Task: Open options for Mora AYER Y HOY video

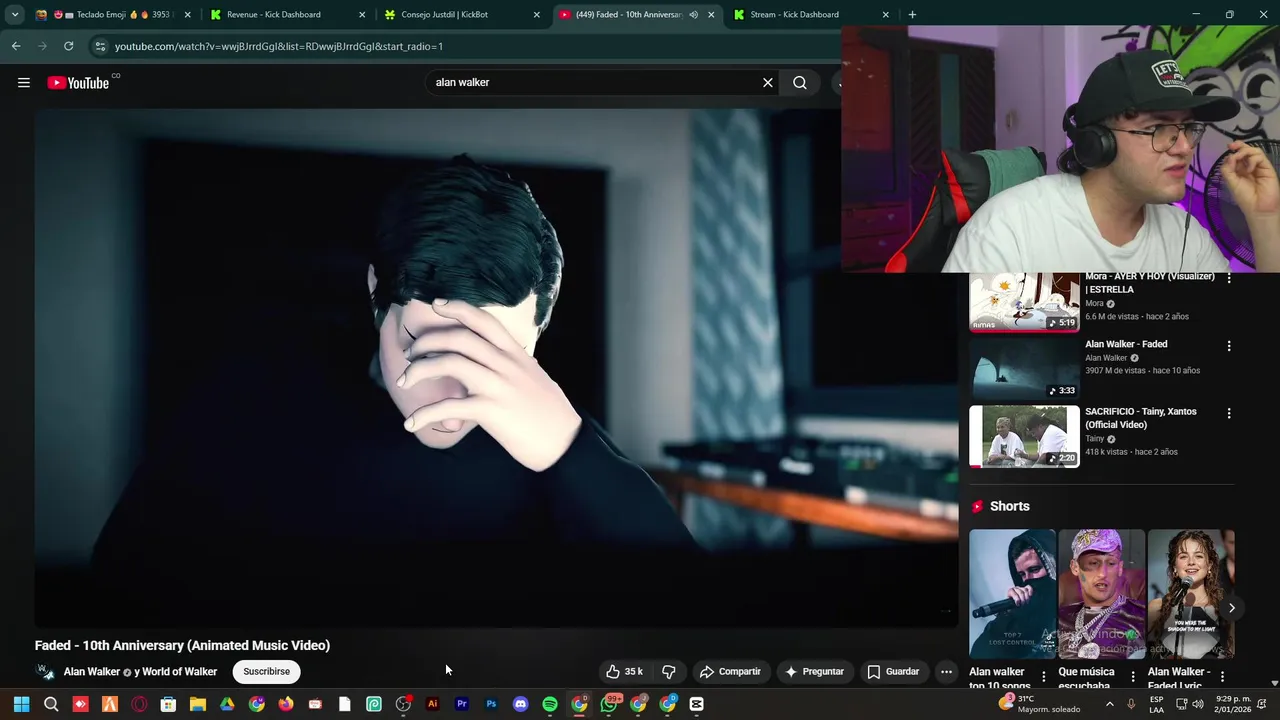Action: (1229, 278)
